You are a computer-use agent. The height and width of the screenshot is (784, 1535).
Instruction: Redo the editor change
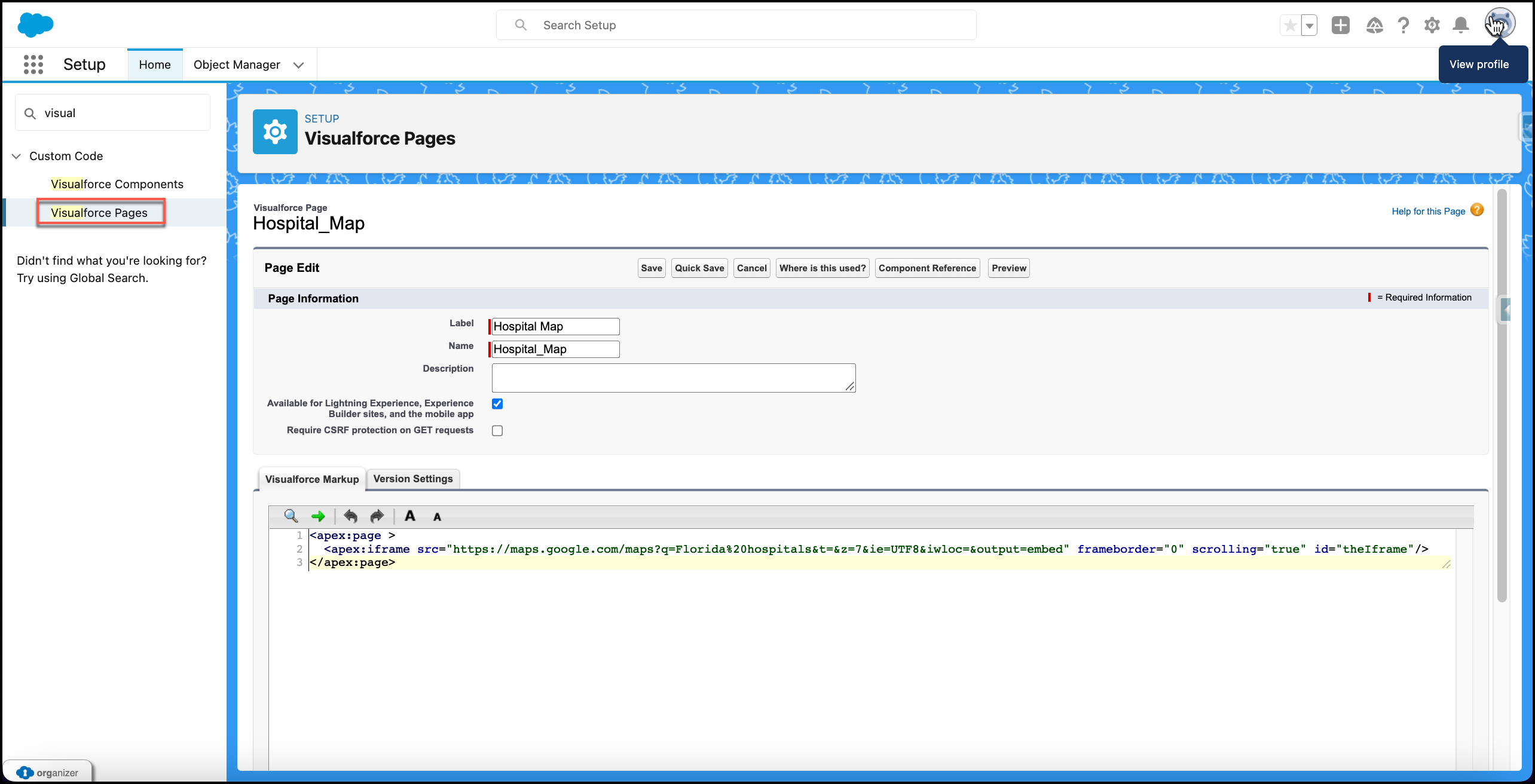click(x=377, y=516)
